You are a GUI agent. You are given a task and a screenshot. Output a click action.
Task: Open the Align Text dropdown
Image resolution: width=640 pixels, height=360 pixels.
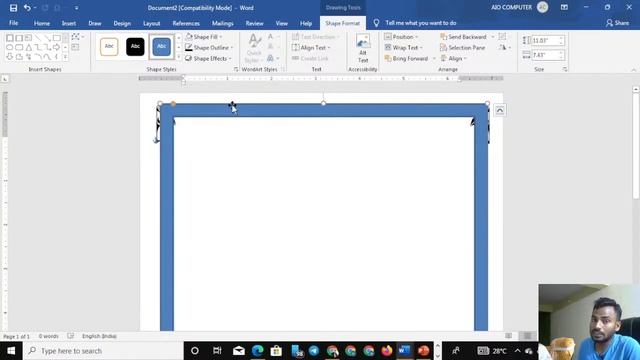311,48
